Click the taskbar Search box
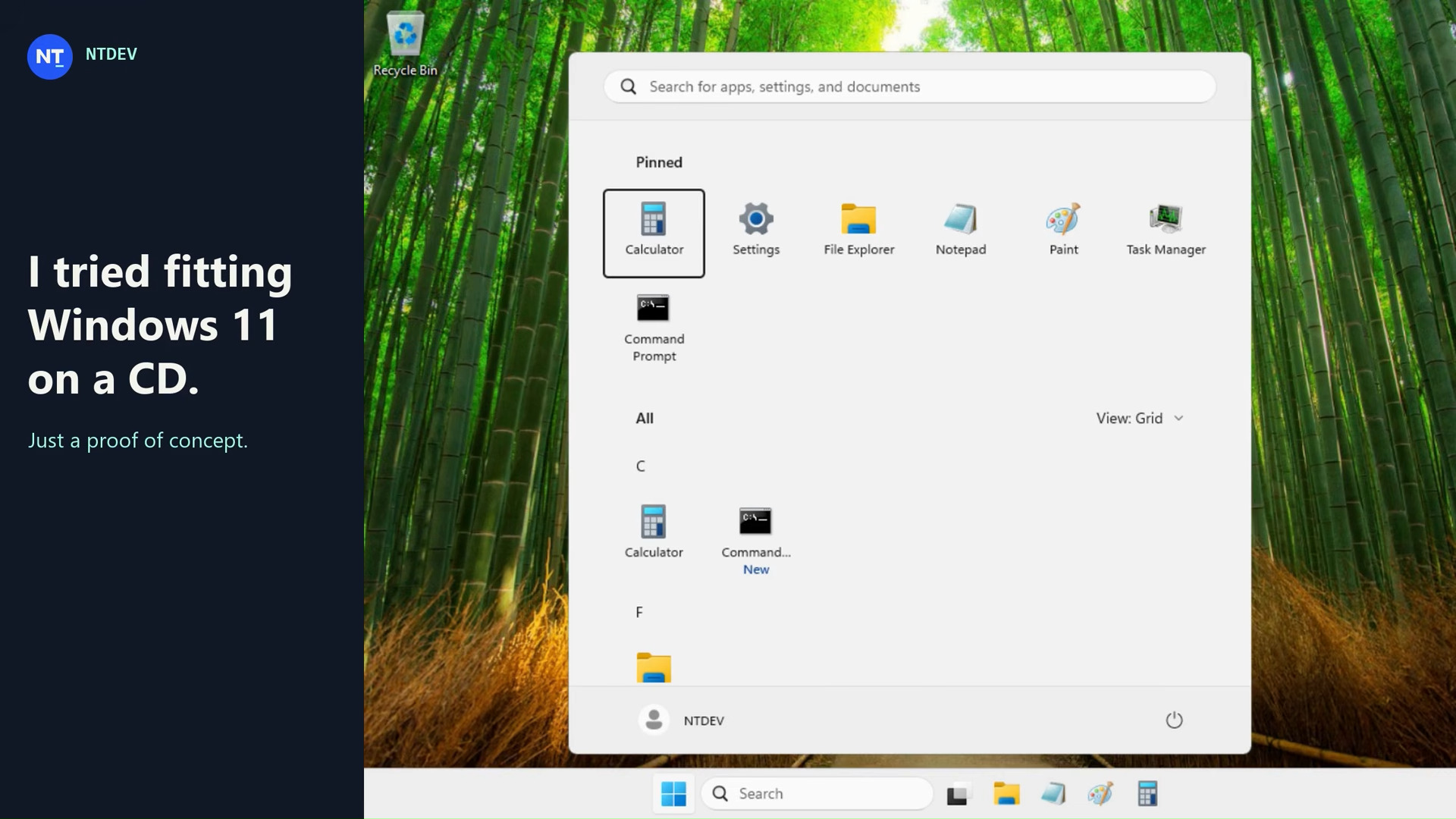Image resolution: width=1456 pixels, height=819 pixels. [817, 793]
